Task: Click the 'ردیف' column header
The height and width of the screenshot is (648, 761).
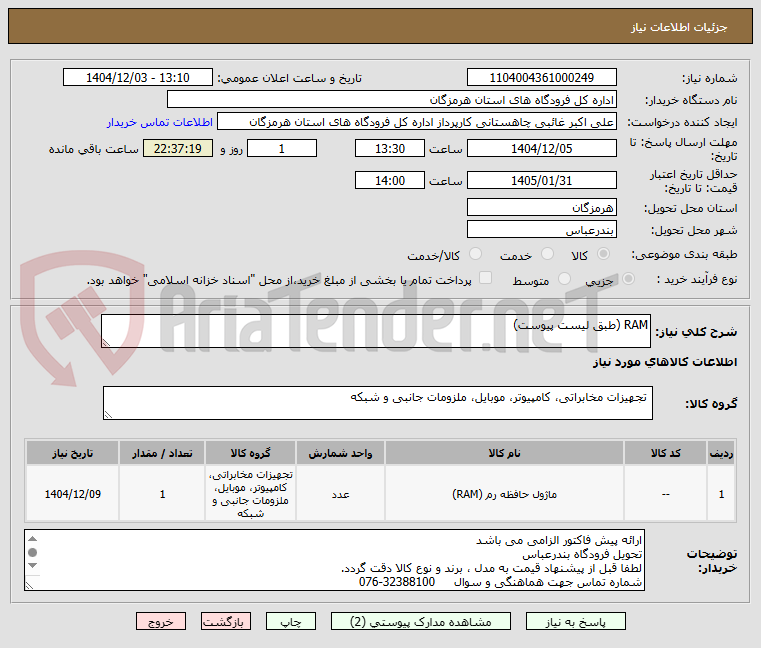Action: (x=721, y=453)
